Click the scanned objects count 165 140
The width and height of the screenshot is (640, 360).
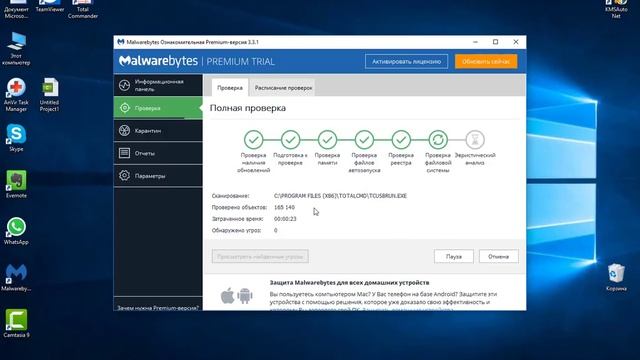(284, 207)
